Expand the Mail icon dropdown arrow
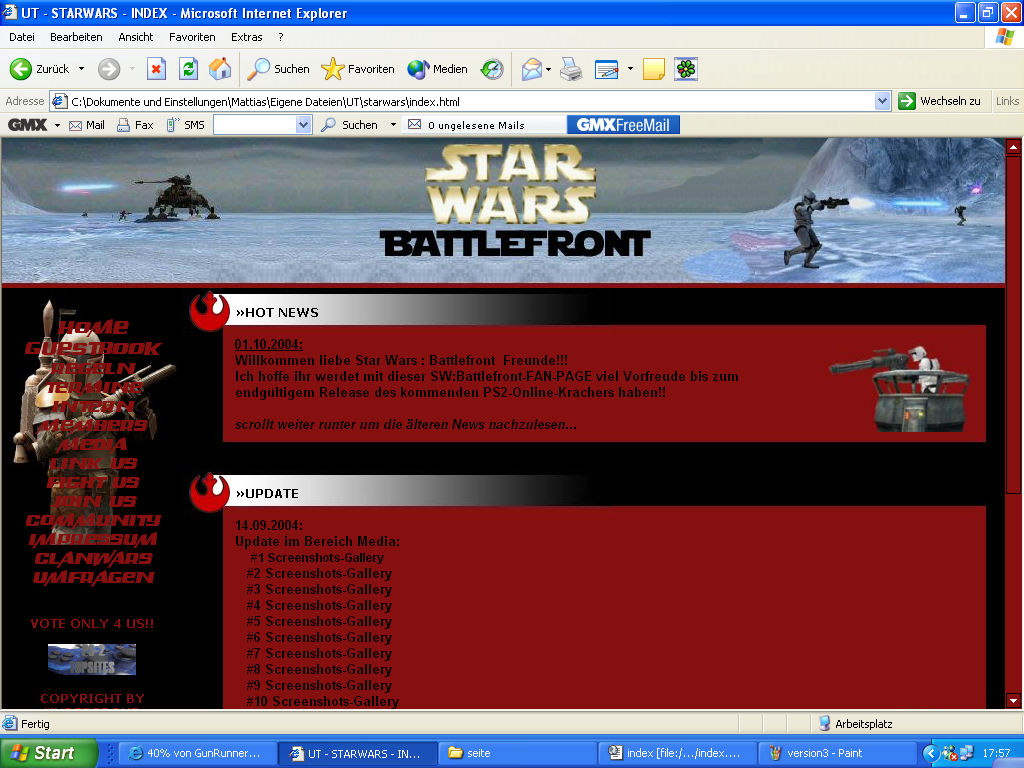 [x=549, y=69]
